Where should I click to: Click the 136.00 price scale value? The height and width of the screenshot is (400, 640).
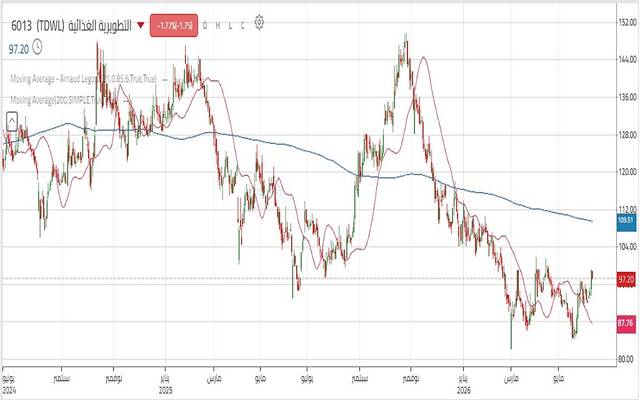(628, 97)
